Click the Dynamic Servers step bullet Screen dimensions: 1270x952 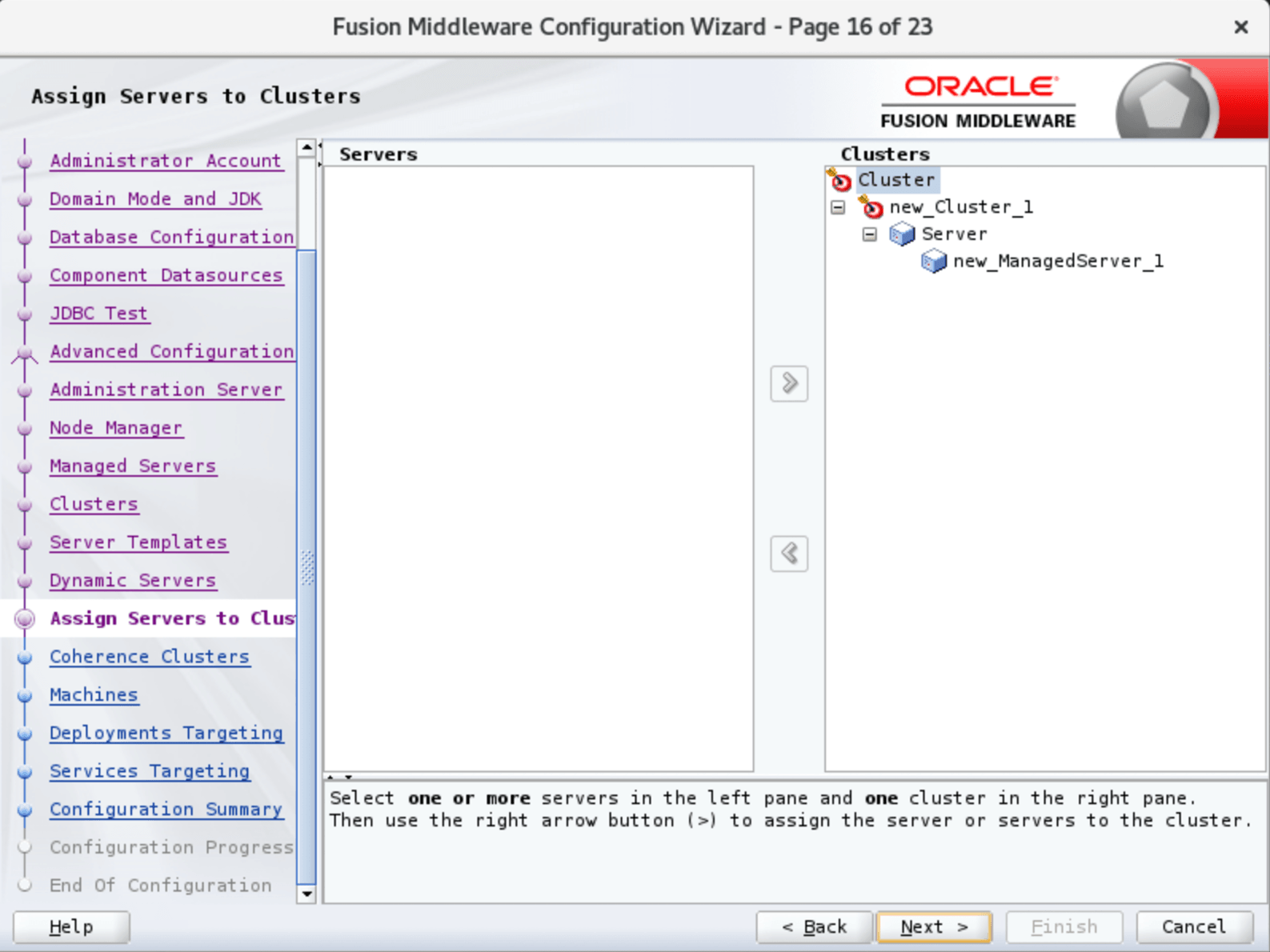click(x=25, y=582)
